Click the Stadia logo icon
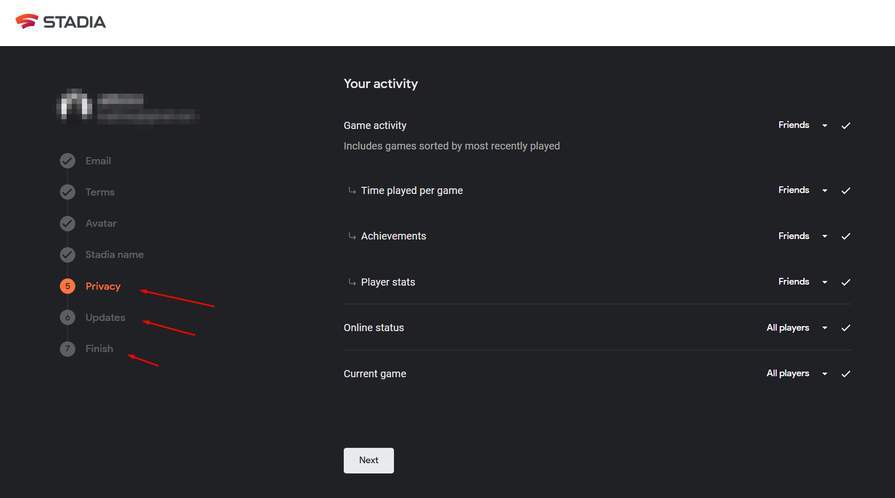The height and width of the screenshot is (498, 895). coord(27,21)
